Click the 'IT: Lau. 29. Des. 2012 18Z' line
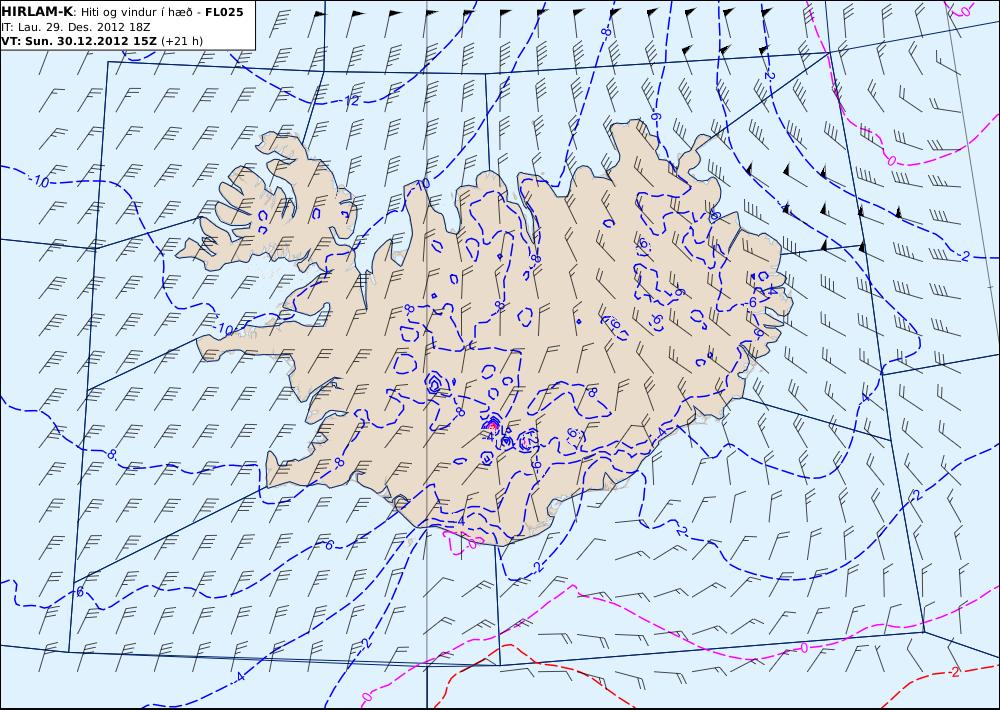 click(76, 27)
